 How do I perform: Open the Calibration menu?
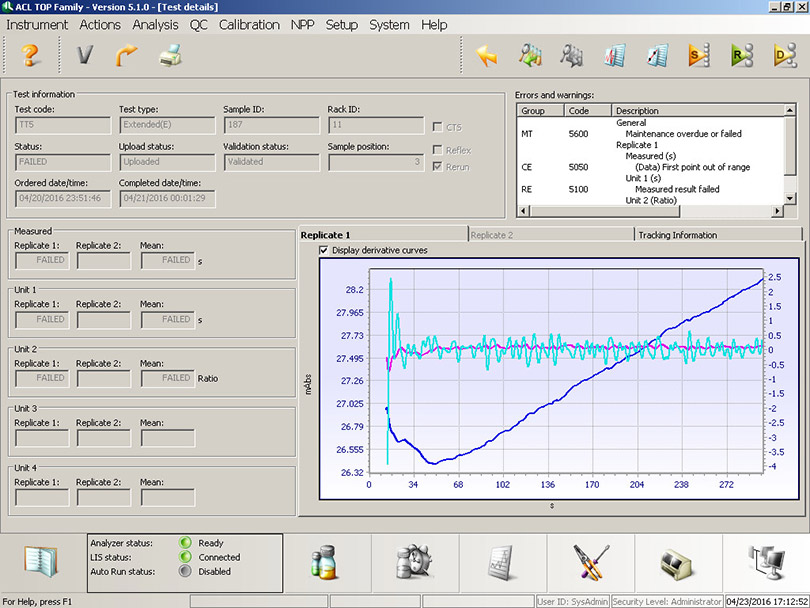[x=249, y=25]
